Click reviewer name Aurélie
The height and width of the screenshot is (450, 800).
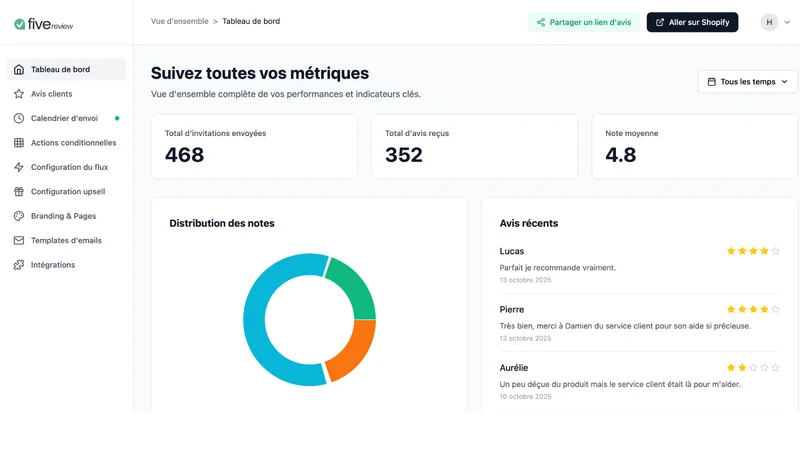(x=514, y=368)
